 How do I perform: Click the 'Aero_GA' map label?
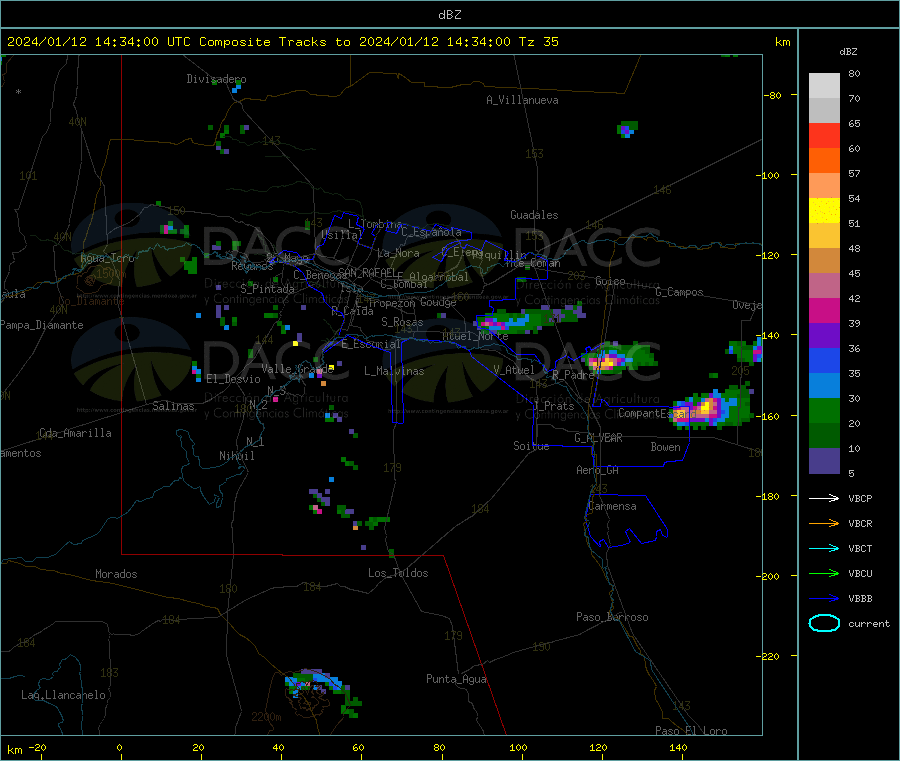click(x=598, y=470)
